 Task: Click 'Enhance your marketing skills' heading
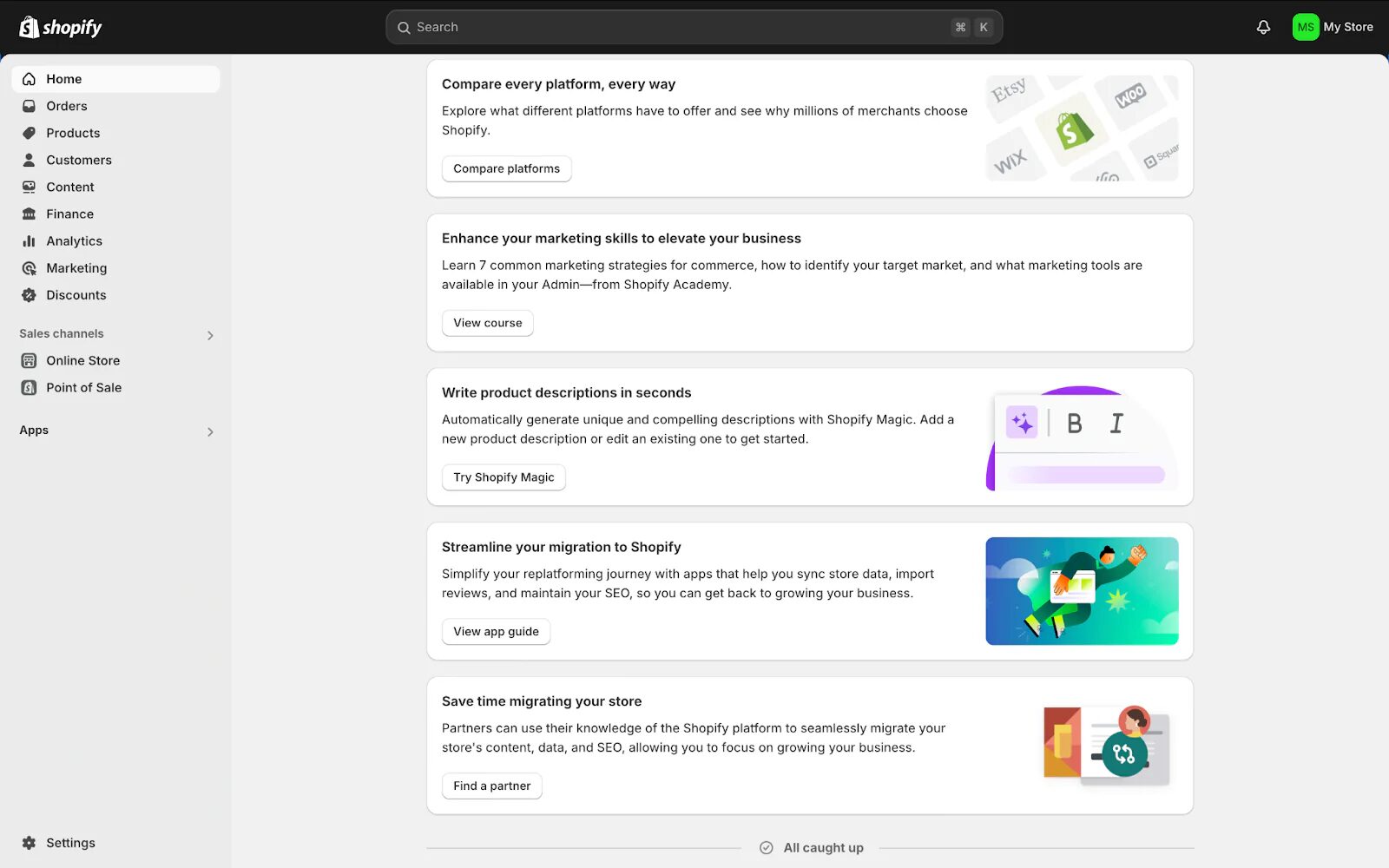click(622, 239)
